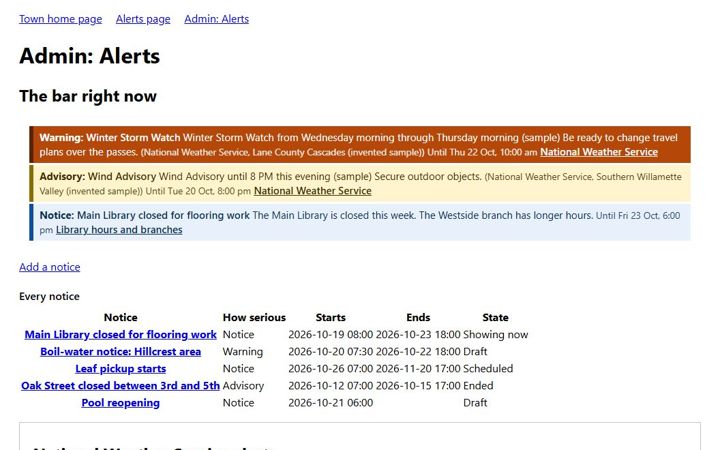Image resolution: width=720 pixels, height=450 pixels.
Task: Open the Town home page link
Action: [x=61, y=19]
